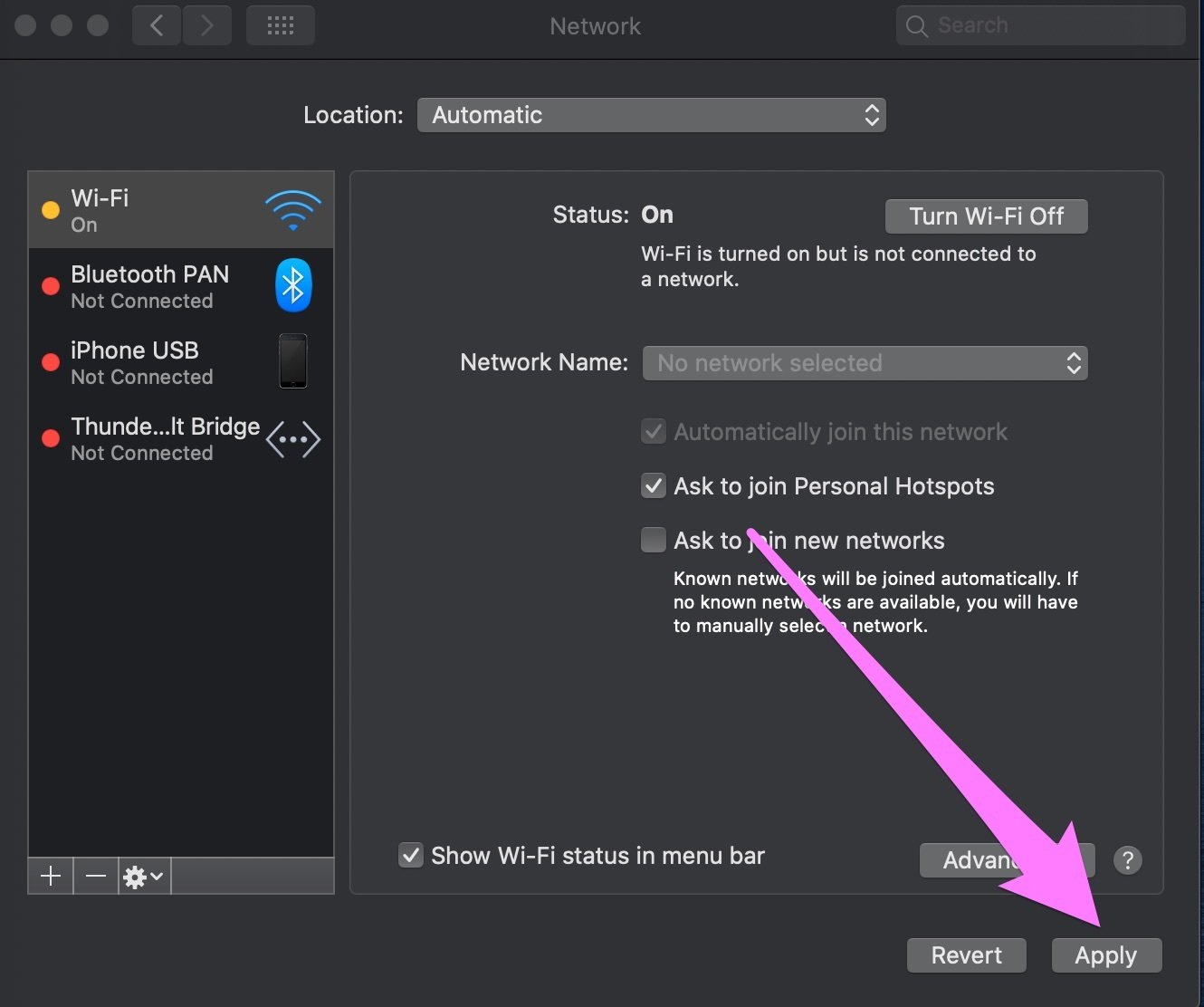Viewport: 1204px width, 1007px height.
Task: Open the Network Name dropdown
Action: pyautogui.click(x=865, y=363)
